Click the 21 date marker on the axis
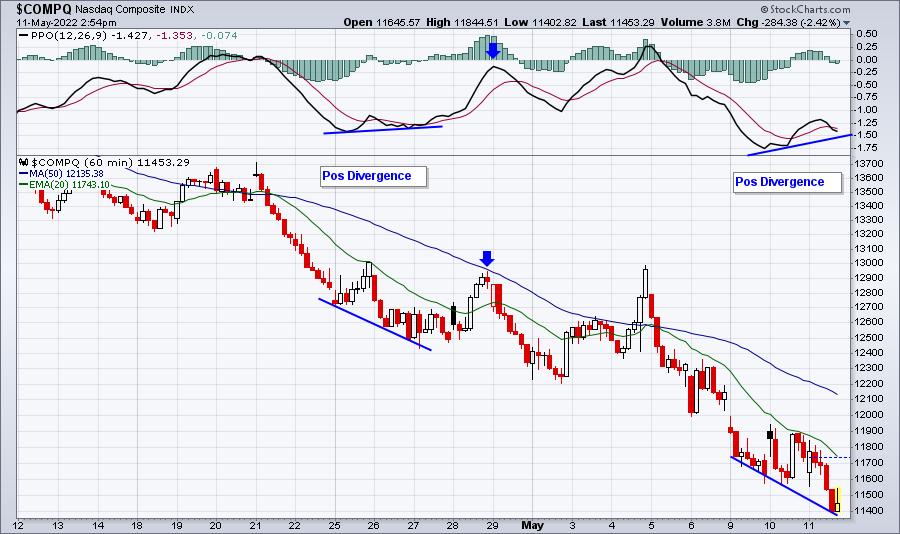 coord(255,525)
